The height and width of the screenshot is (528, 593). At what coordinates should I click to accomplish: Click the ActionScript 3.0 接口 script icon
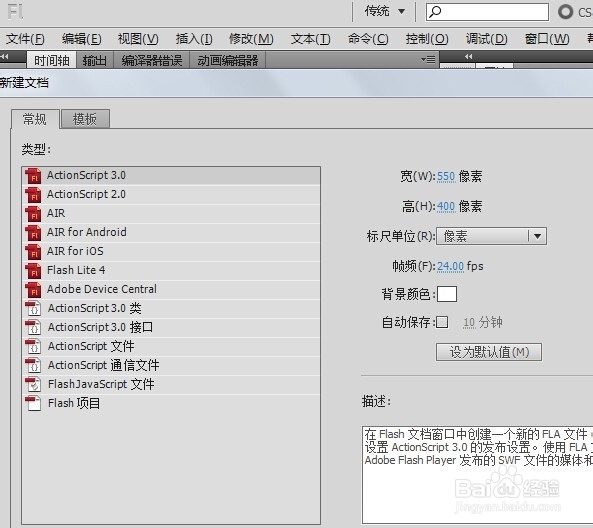(33, 328)
